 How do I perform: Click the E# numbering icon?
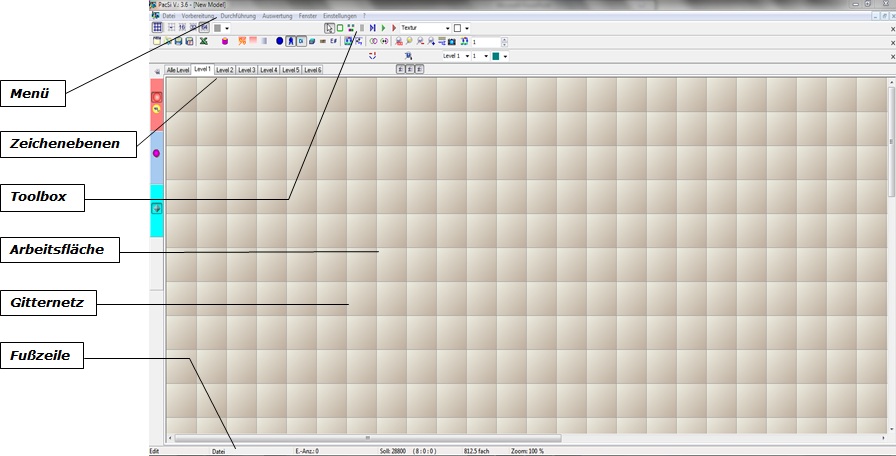tap(334, 41)
